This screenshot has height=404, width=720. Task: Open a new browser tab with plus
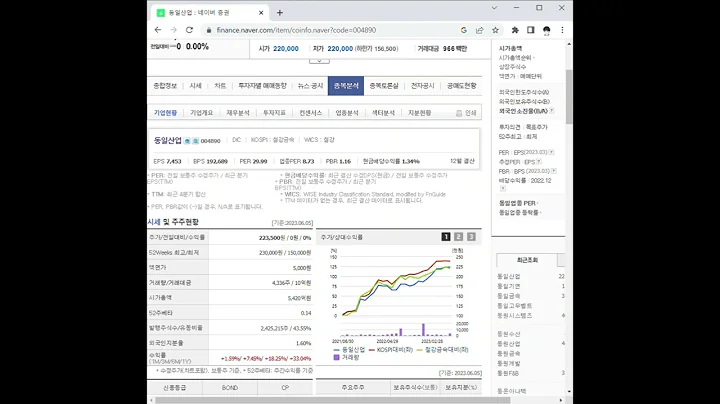pos(280,13)
